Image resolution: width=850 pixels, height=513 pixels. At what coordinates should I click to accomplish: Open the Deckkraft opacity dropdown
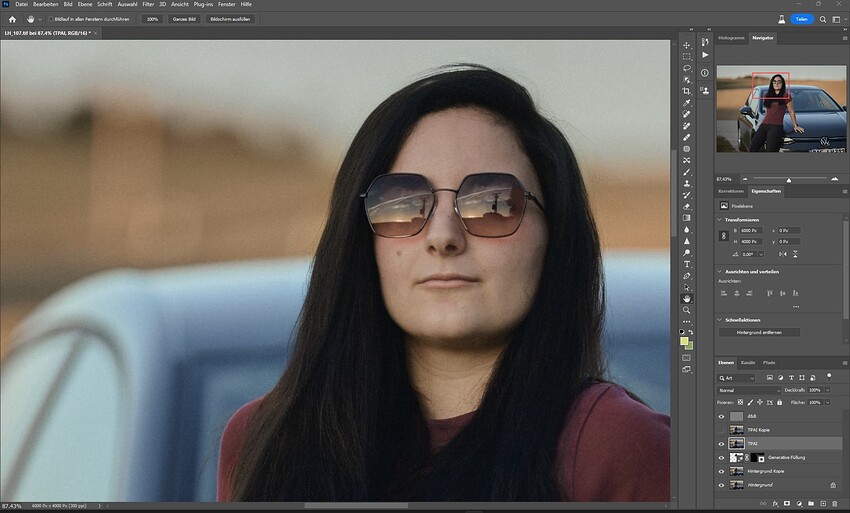point(826,390)
